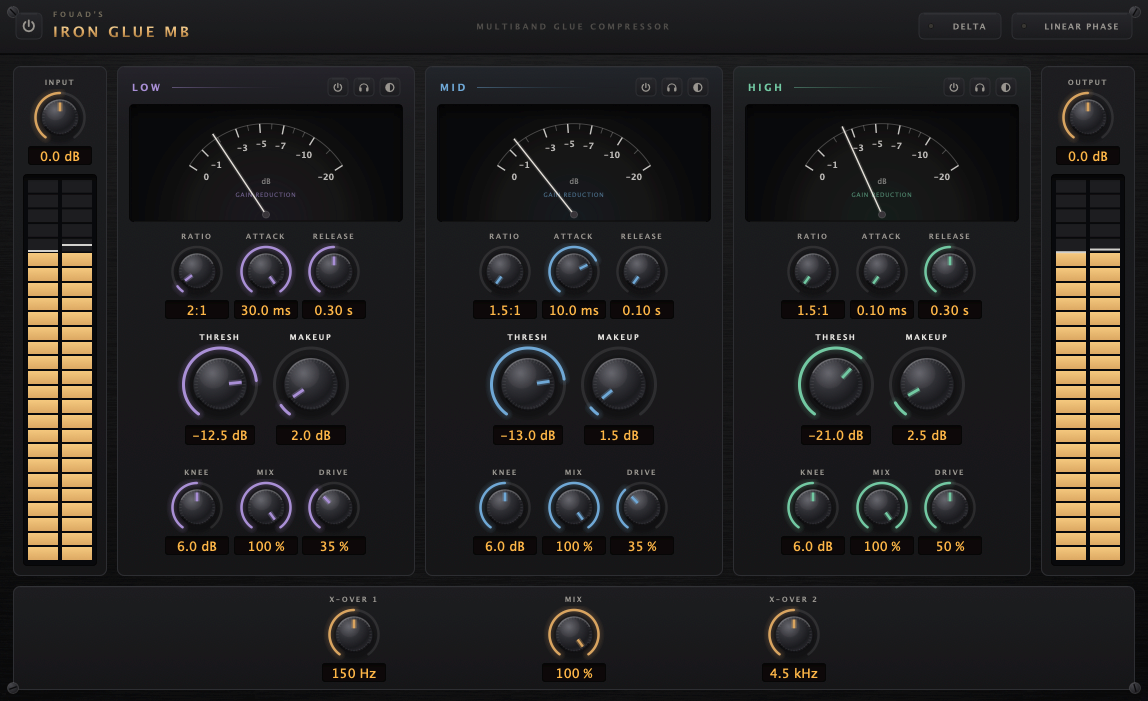
Task: Click the LOW band ratio value 2:1
Action: pos(197,310)
